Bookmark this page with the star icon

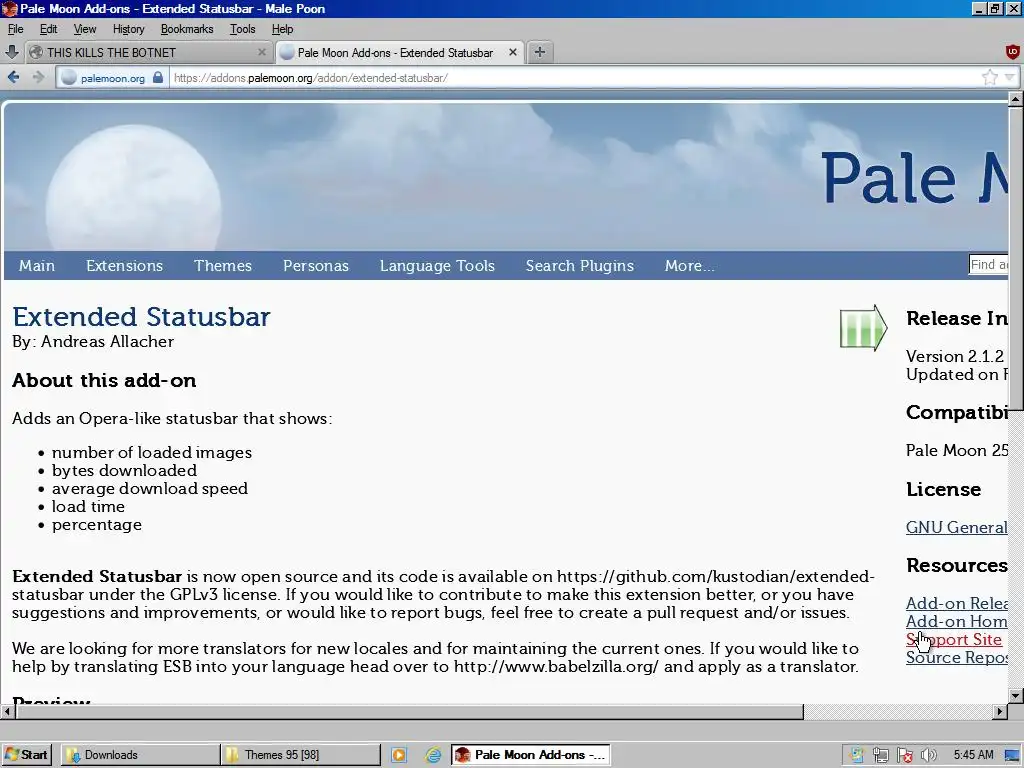tap(989, 78)
